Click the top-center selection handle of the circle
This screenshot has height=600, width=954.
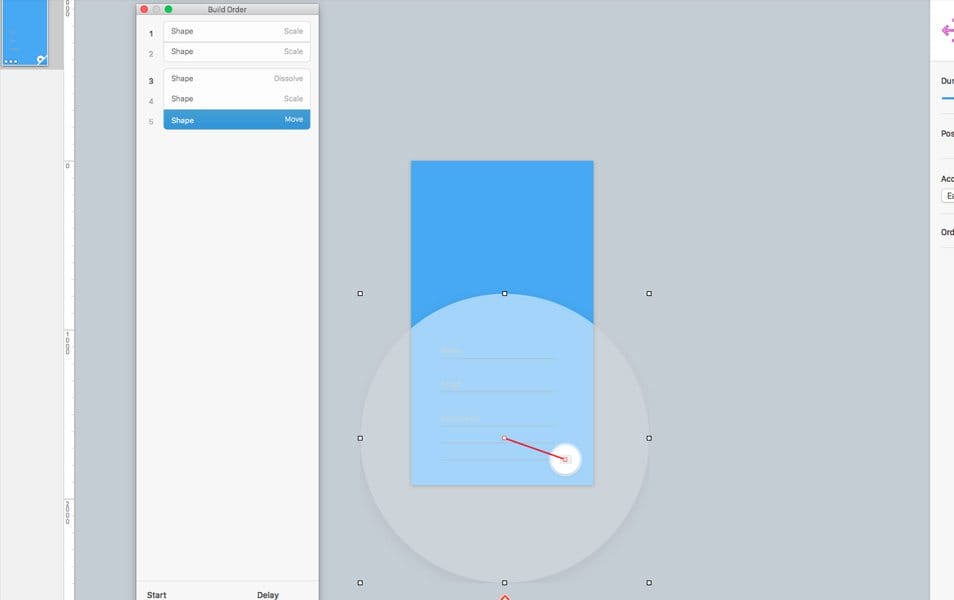point(503,293)
